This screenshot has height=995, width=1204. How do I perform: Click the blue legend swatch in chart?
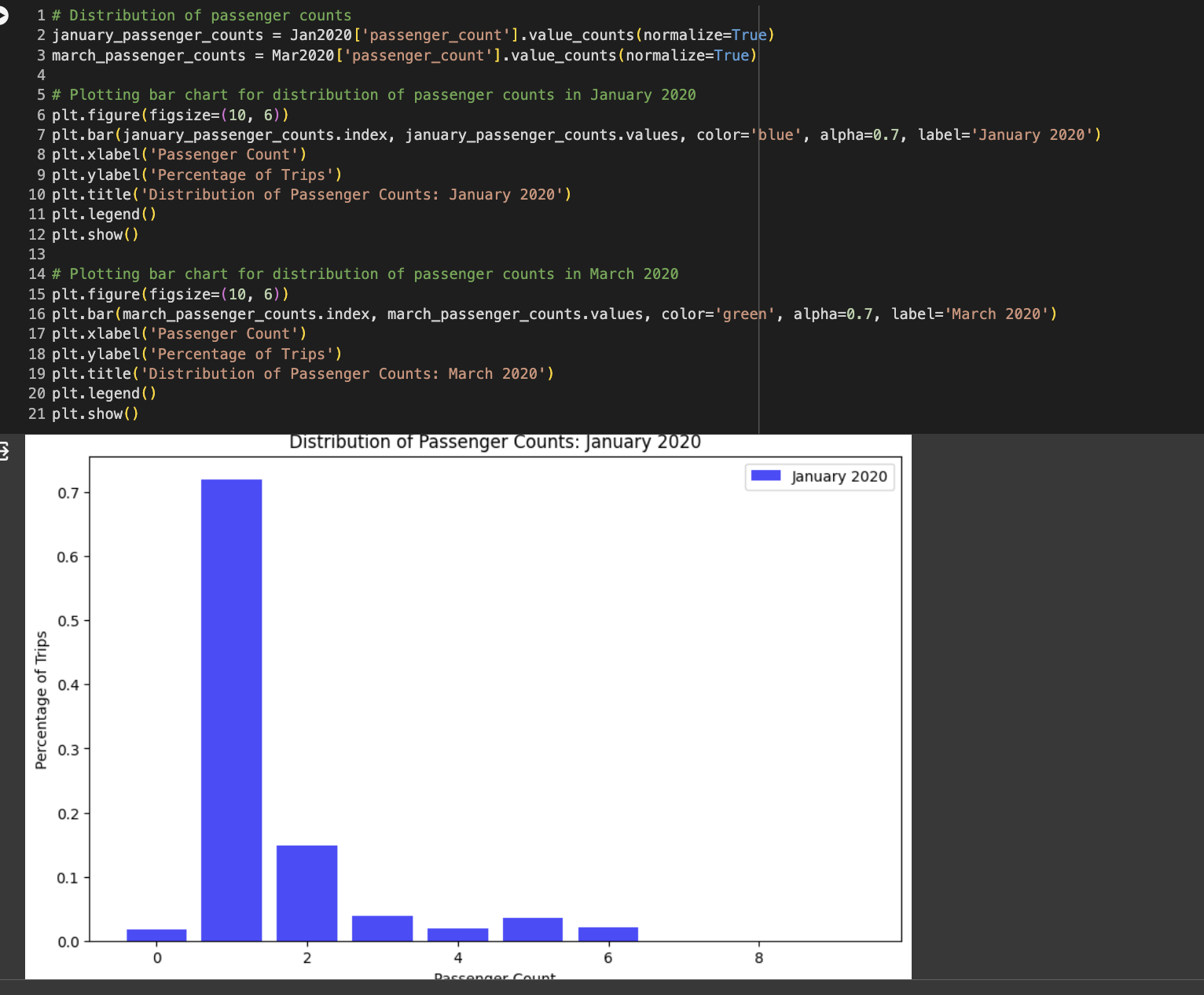(765, 475)
